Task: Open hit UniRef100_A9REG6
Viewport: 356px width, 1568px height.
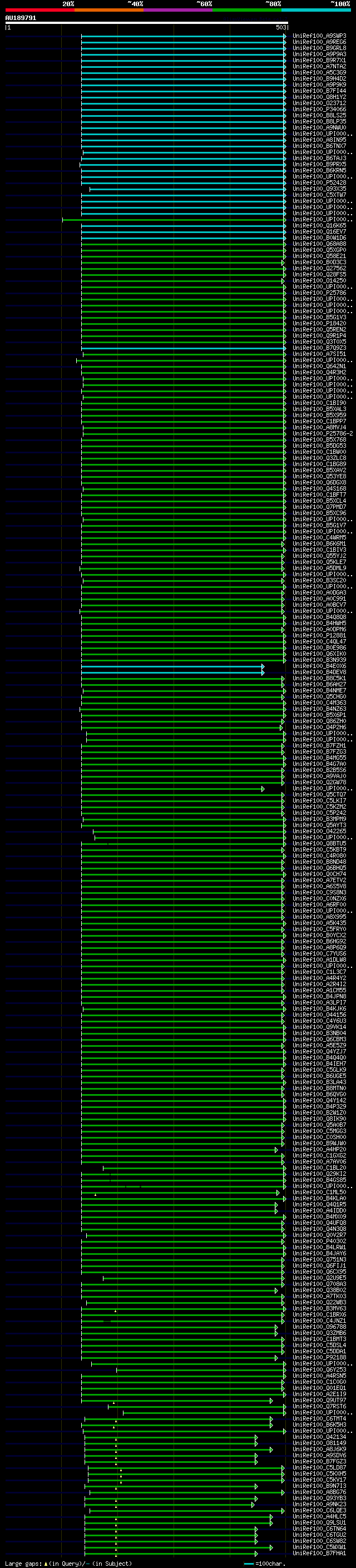Action: 319,42
